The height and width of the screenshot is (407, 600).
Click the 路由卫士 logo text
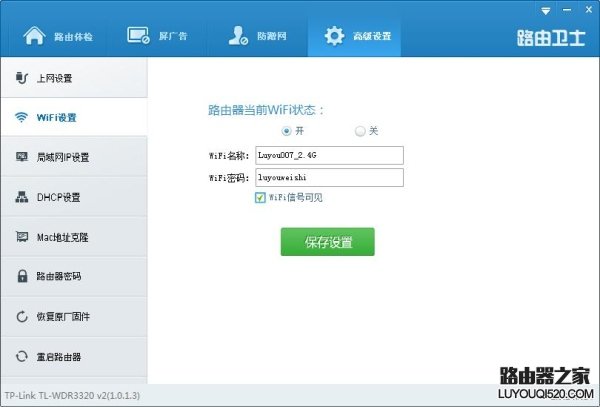coord(551,38)
